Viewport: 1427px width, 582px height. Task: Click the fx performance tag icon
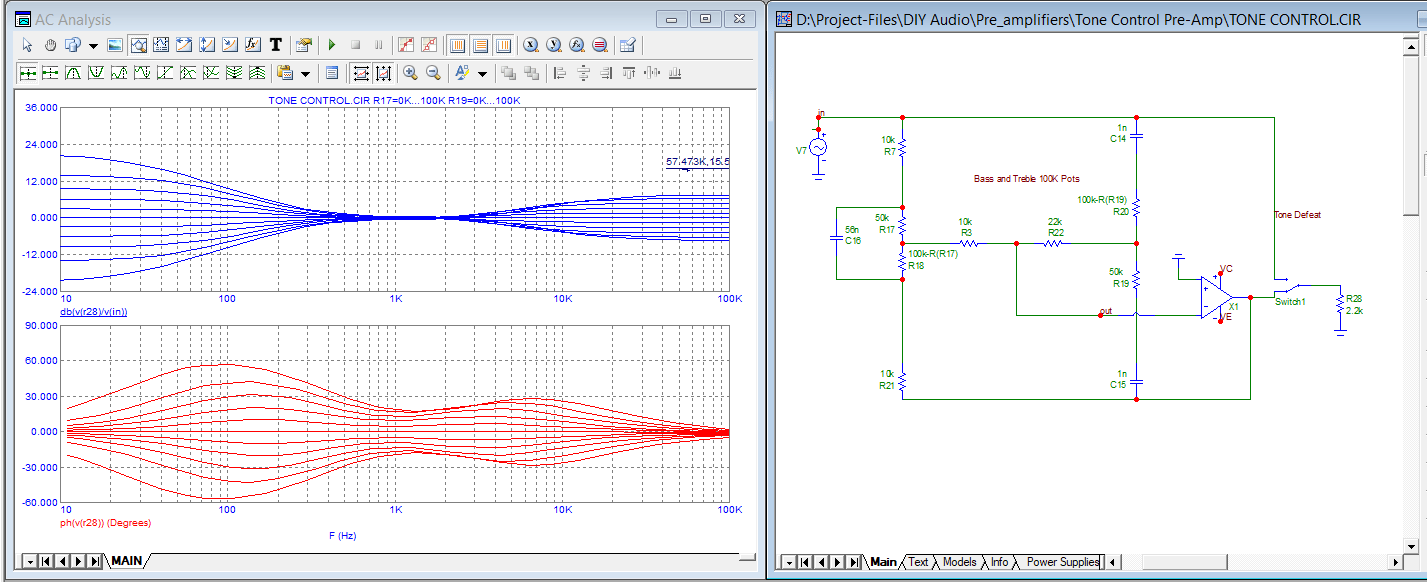point(252,45)
